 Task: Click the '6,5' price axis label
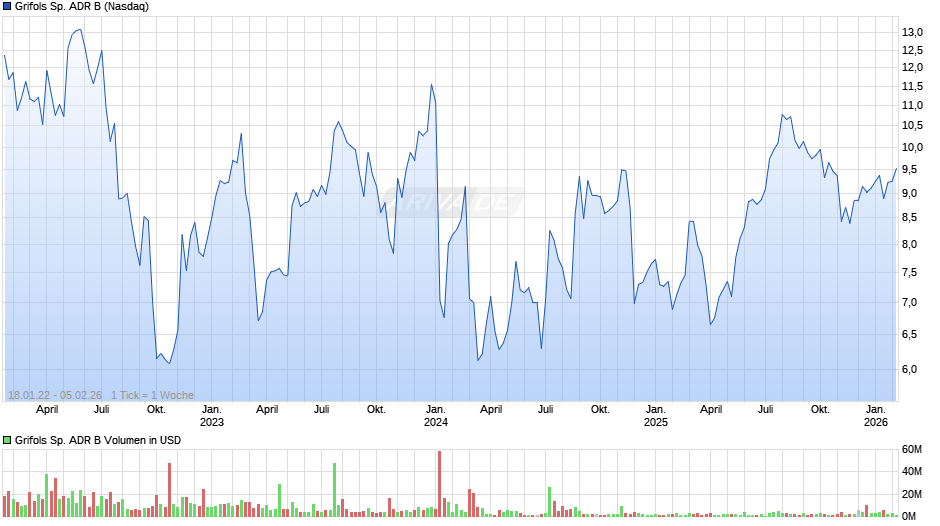click(x=909, y=335)
